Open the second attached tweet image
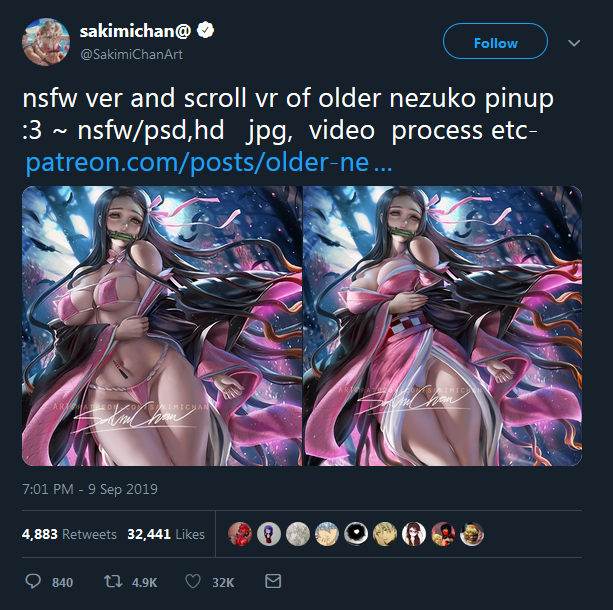613x610 pixels. (x=443, y=326)
